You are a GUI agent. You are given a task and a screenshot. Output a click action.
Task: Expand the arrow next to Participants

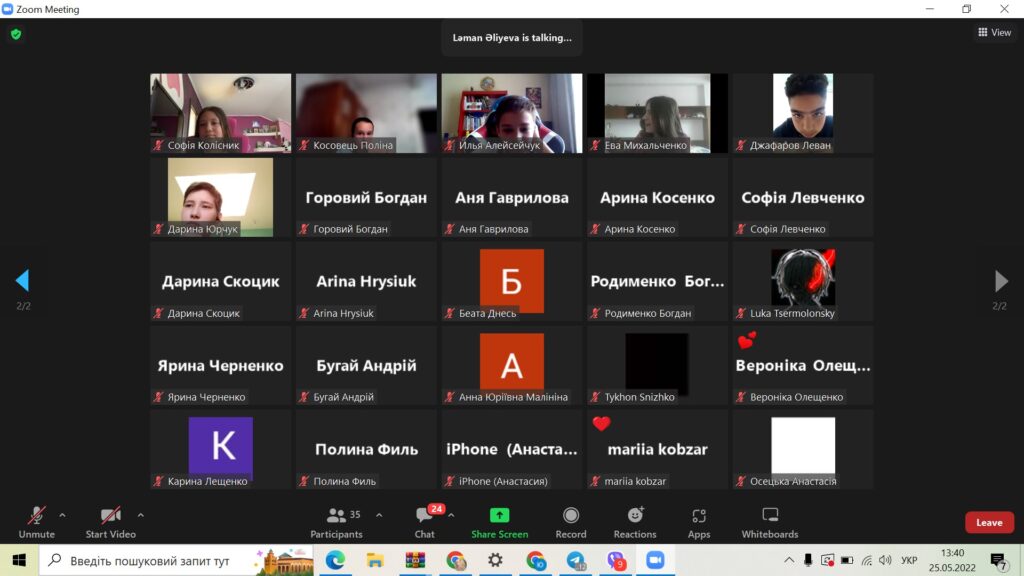(378, 515)
